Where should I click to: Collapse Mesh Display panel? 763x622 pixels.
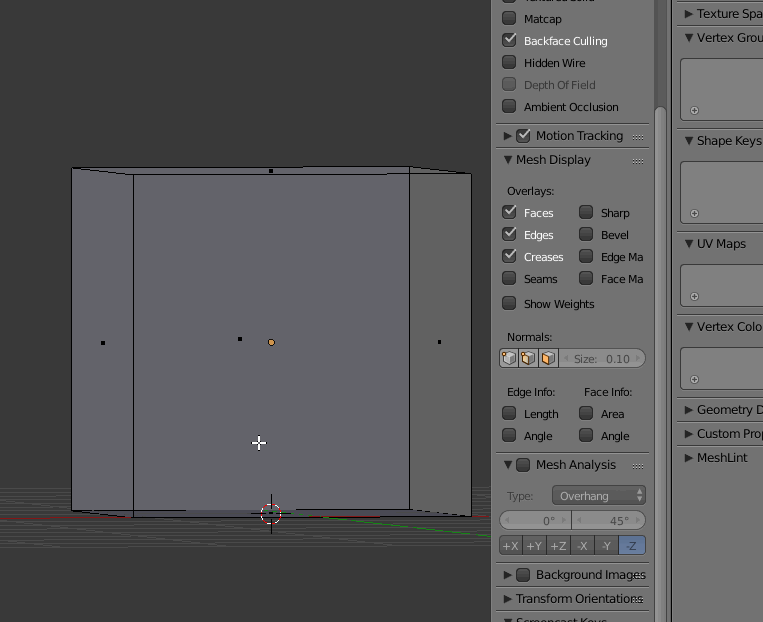508,160
